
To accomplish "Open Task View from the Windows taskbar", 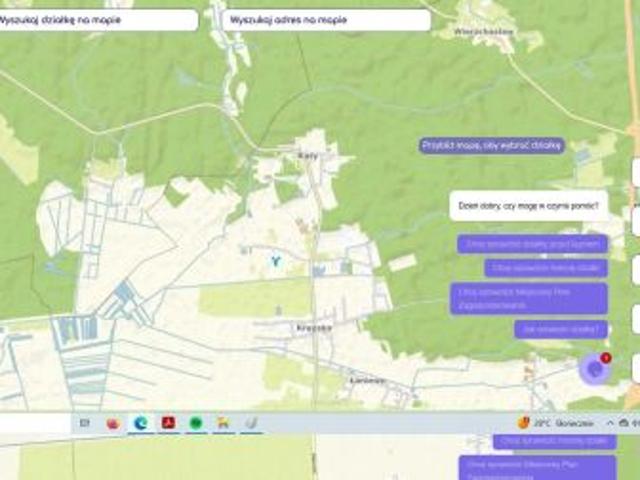I will (x=84, y=423).
